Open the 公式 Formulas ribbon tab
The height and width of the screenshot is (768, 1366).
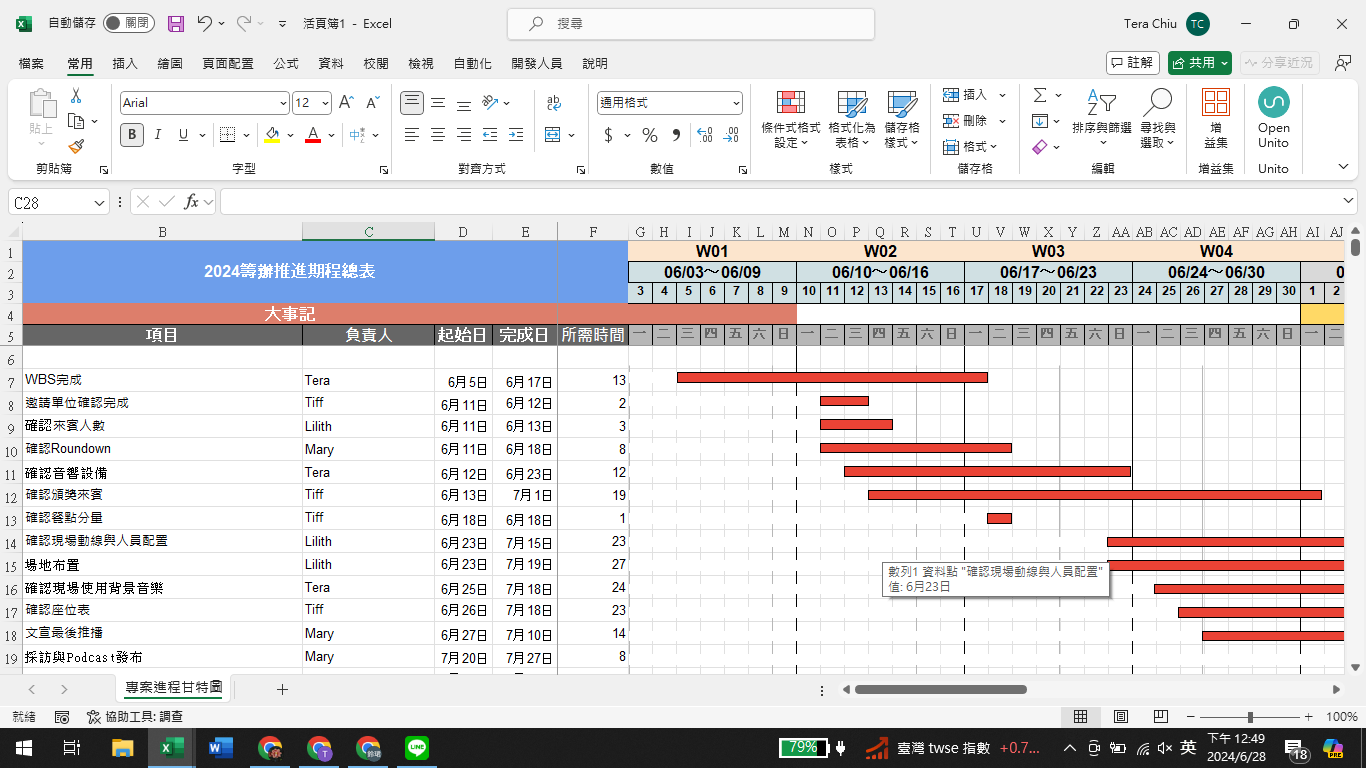coord(286,63)
